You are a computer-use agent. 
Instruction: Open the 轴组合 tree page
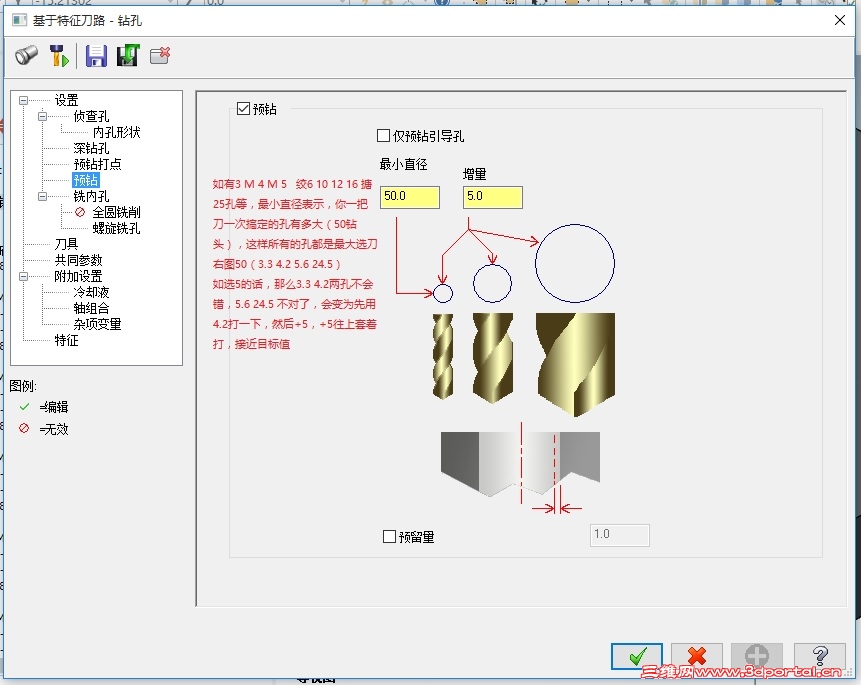click(91, 308)
